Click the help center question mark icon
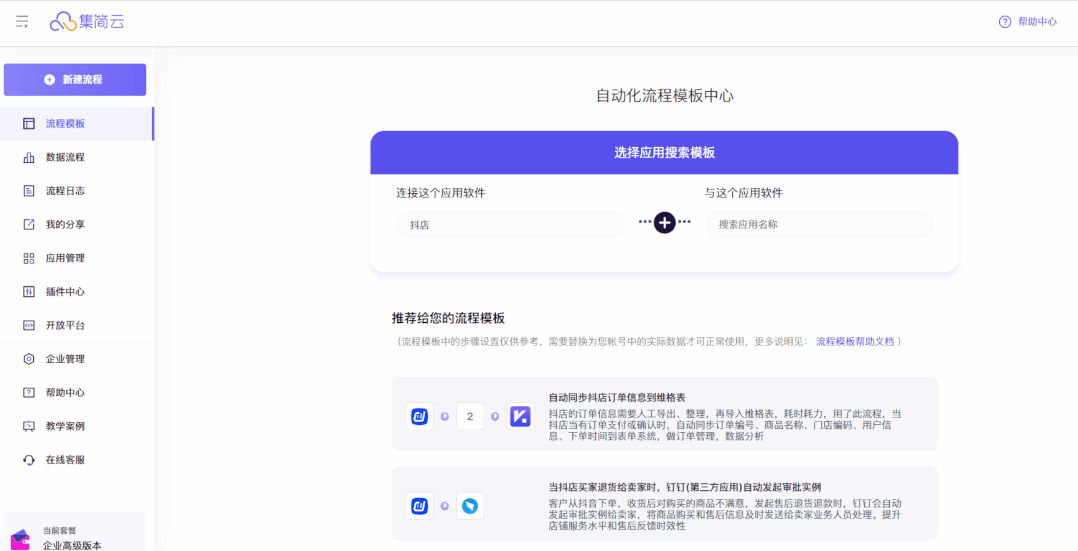 [x=1005, y=22]
